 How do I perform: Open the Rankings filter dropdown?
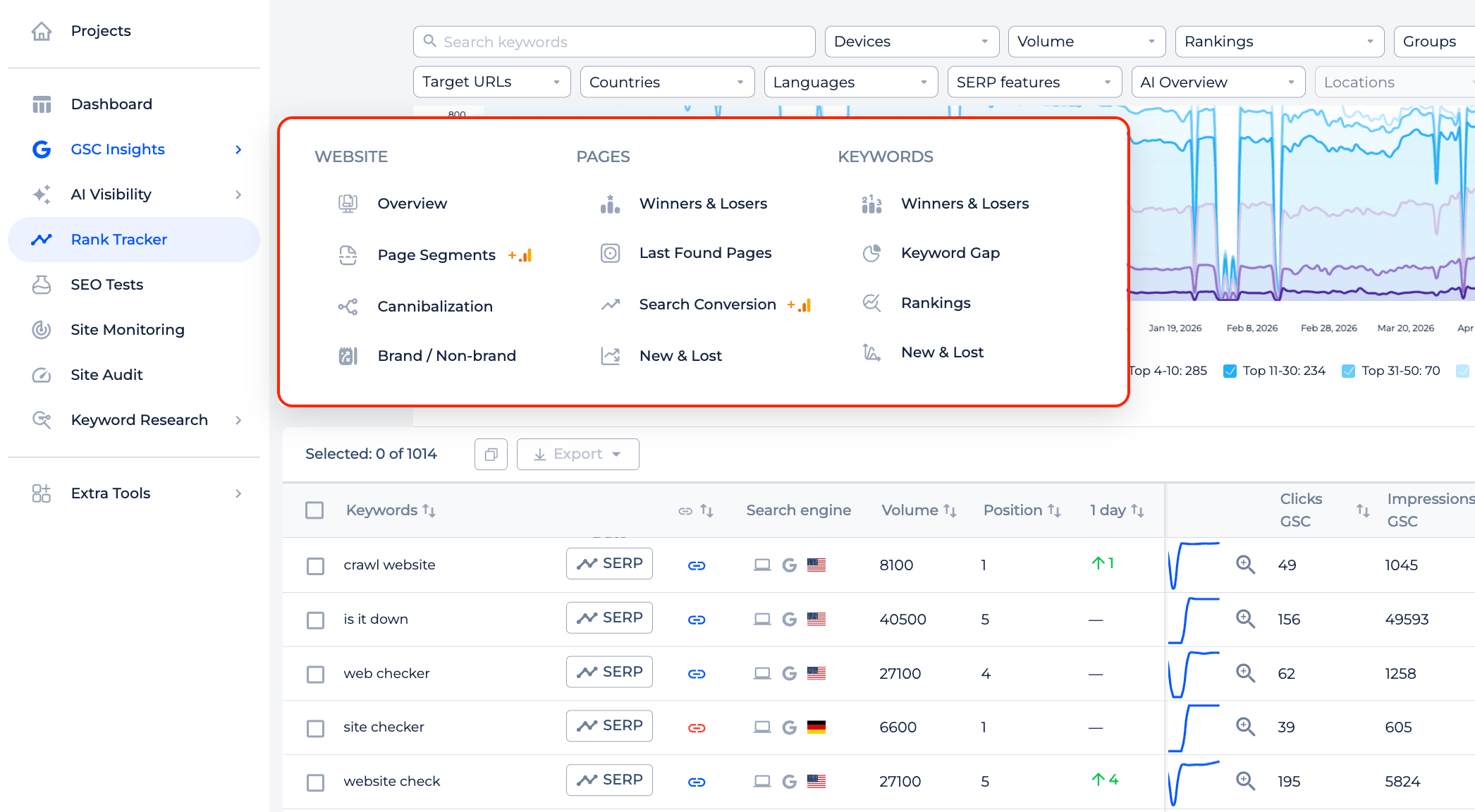click(x=1280, y=42)
